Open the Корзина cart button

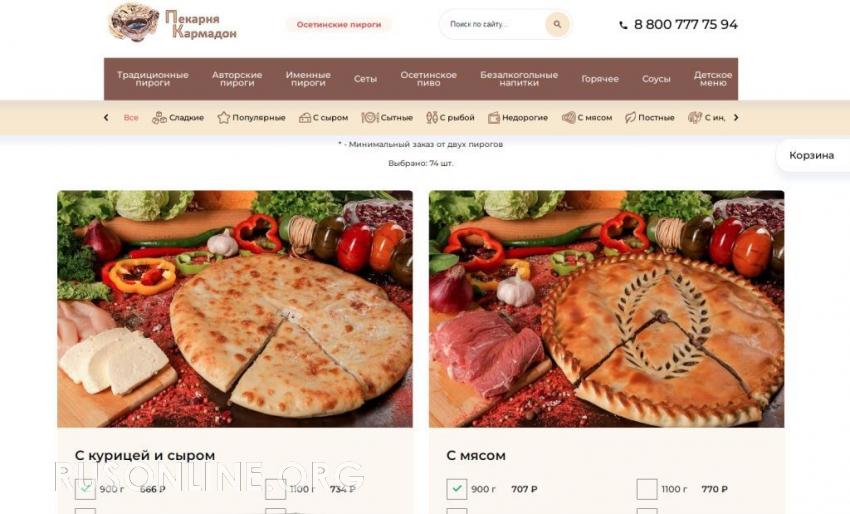[x=813, y=156]
